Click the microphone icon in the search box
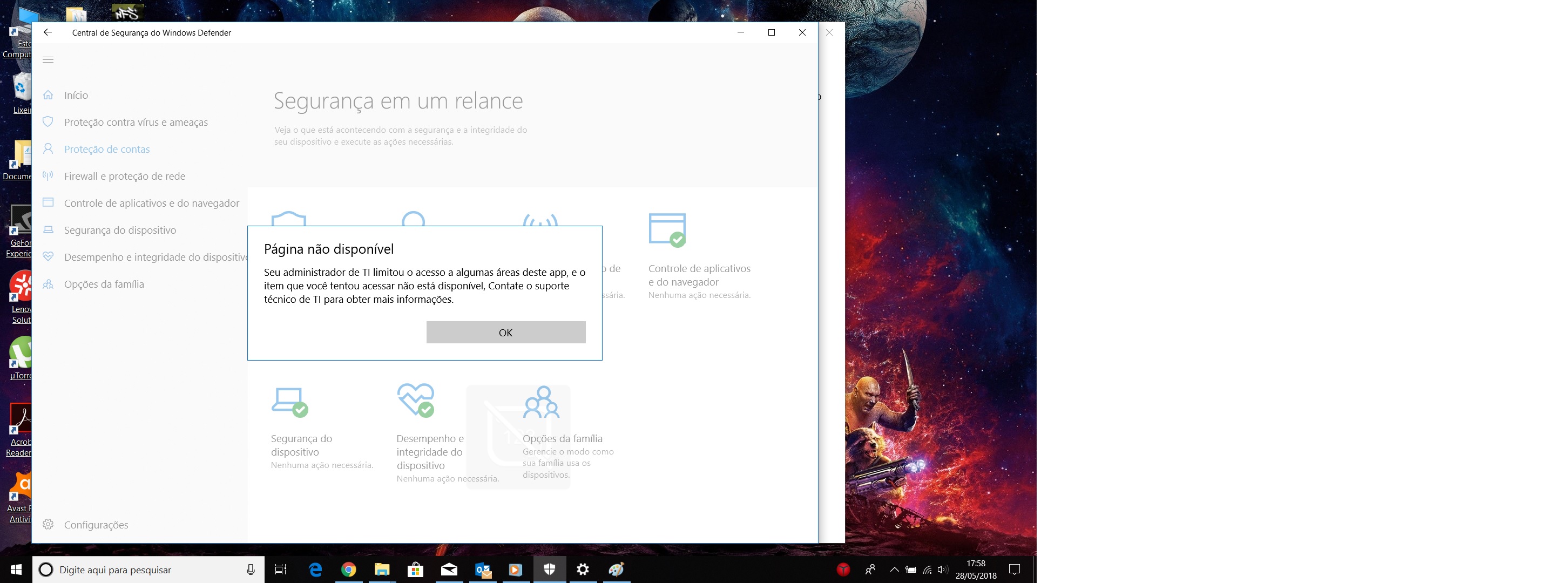Viewport: 1568px width, 583px height. [250, 570]
